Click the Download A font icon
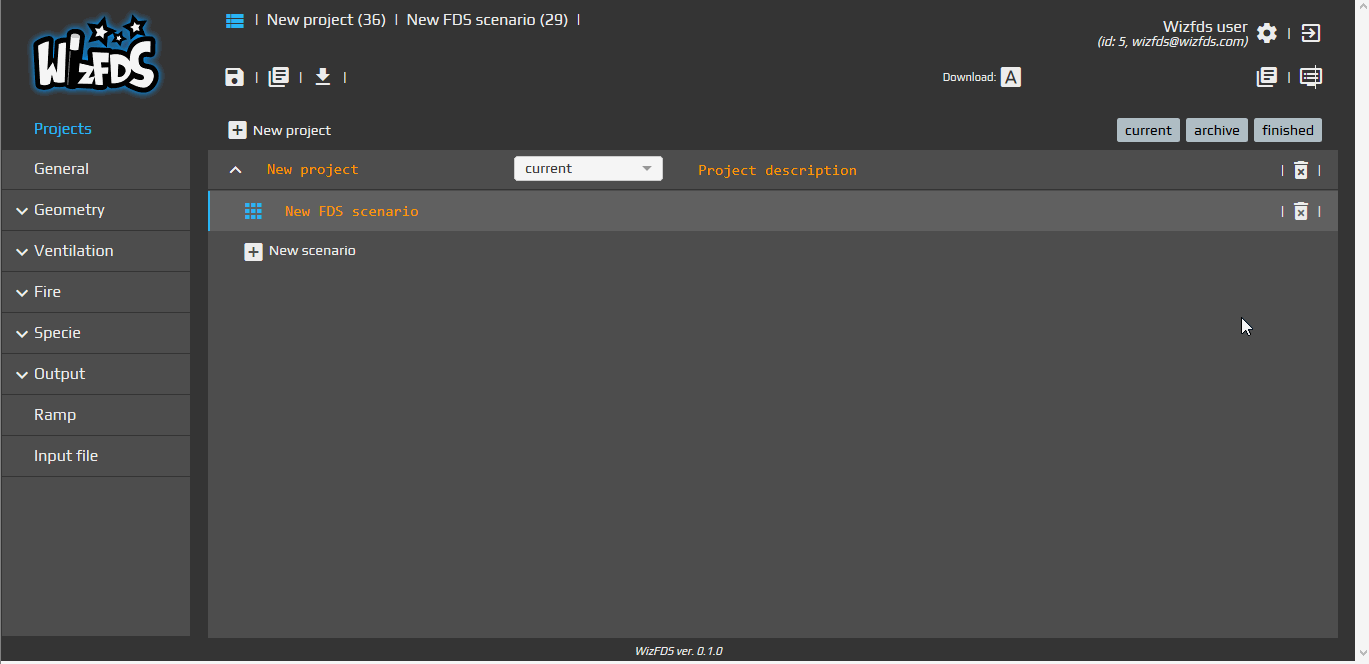Screen dimensions: 1369x664 click(1010, 77)
